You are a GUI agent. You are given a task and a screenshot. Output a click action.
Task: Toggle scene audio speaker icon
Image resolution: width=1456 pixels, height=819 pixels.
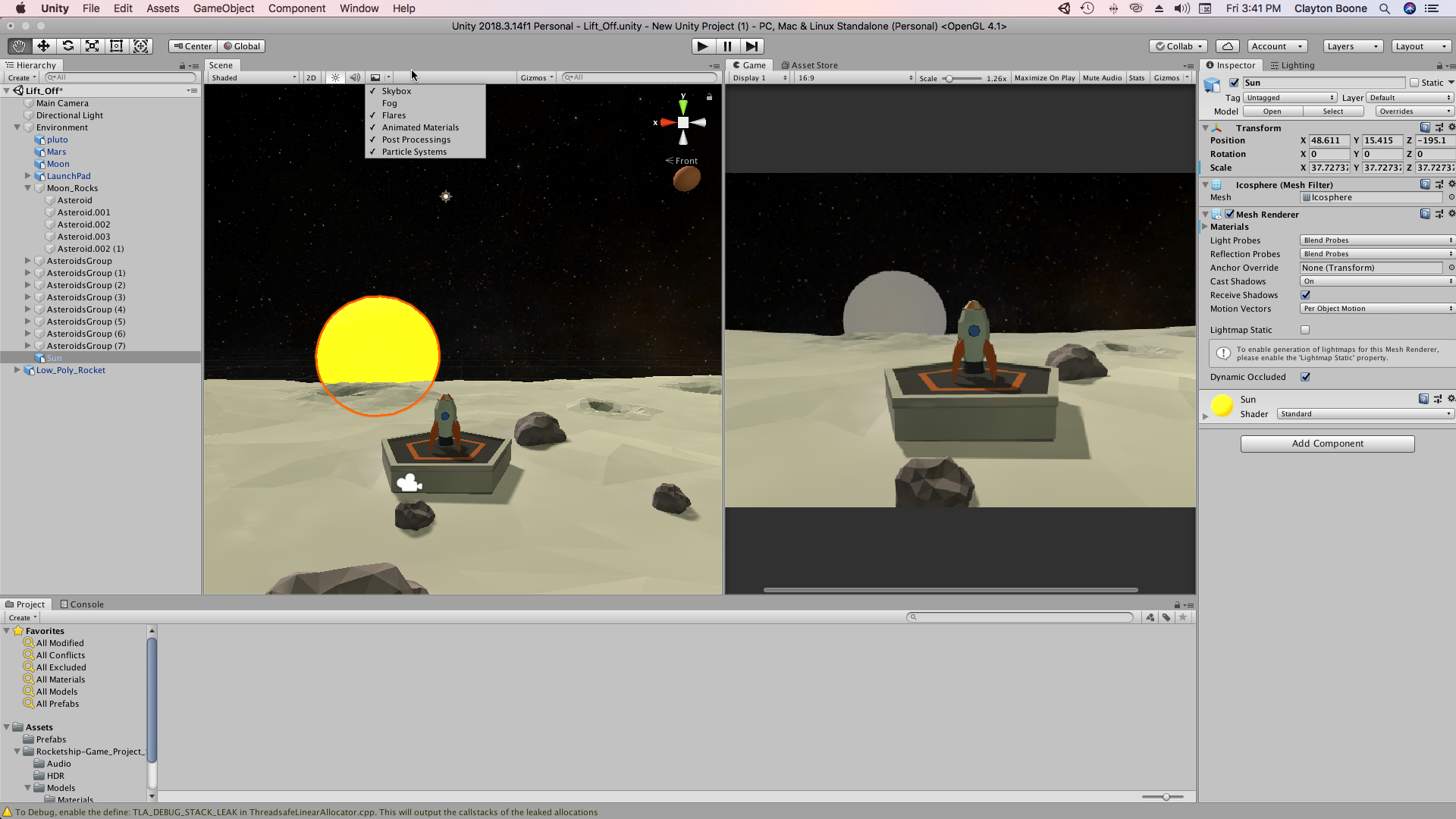pyautogui.click(x=354, y=77)
